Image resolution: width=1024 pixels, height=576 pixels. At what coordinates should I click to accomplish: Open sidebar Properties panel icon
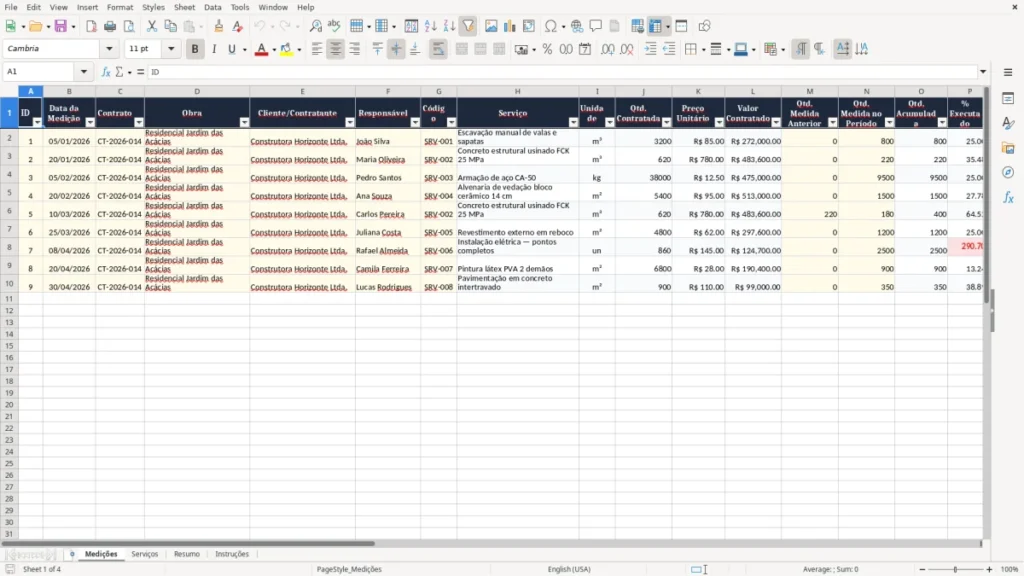pyautogui.click(x=1008, y=98)
